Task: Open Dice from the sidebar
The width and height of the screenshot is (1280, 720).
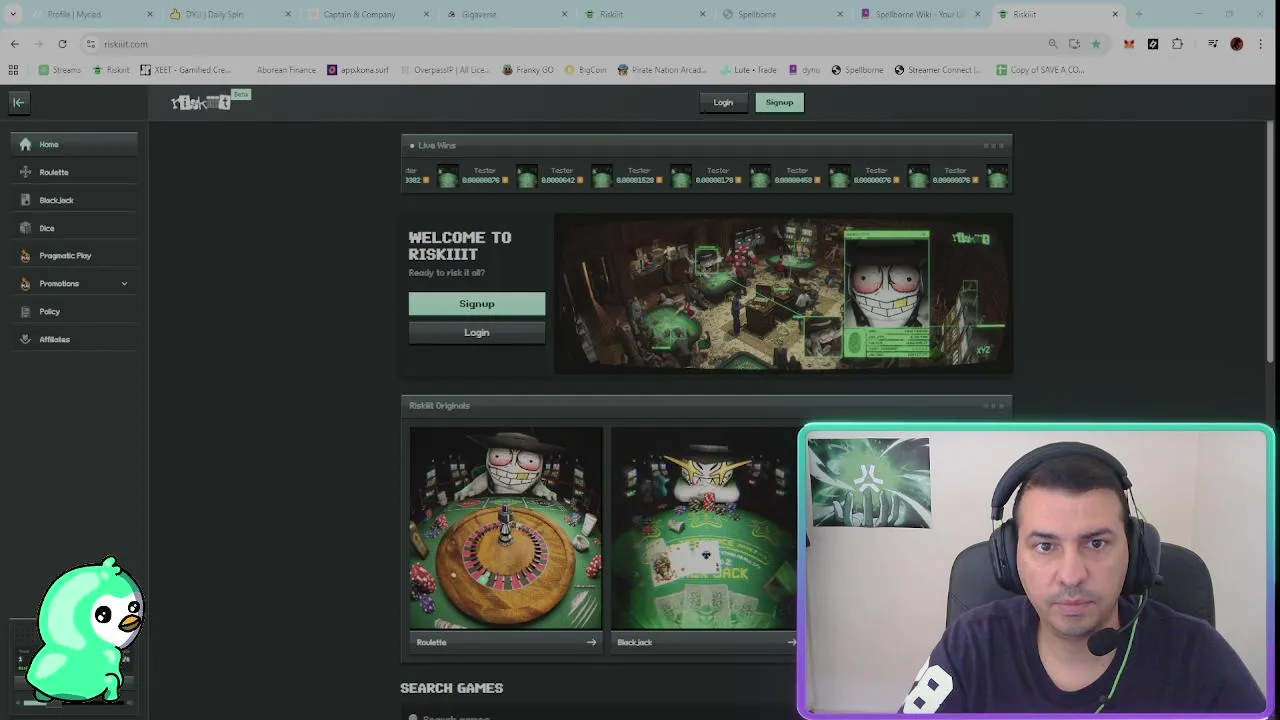Action: point(74,228)
